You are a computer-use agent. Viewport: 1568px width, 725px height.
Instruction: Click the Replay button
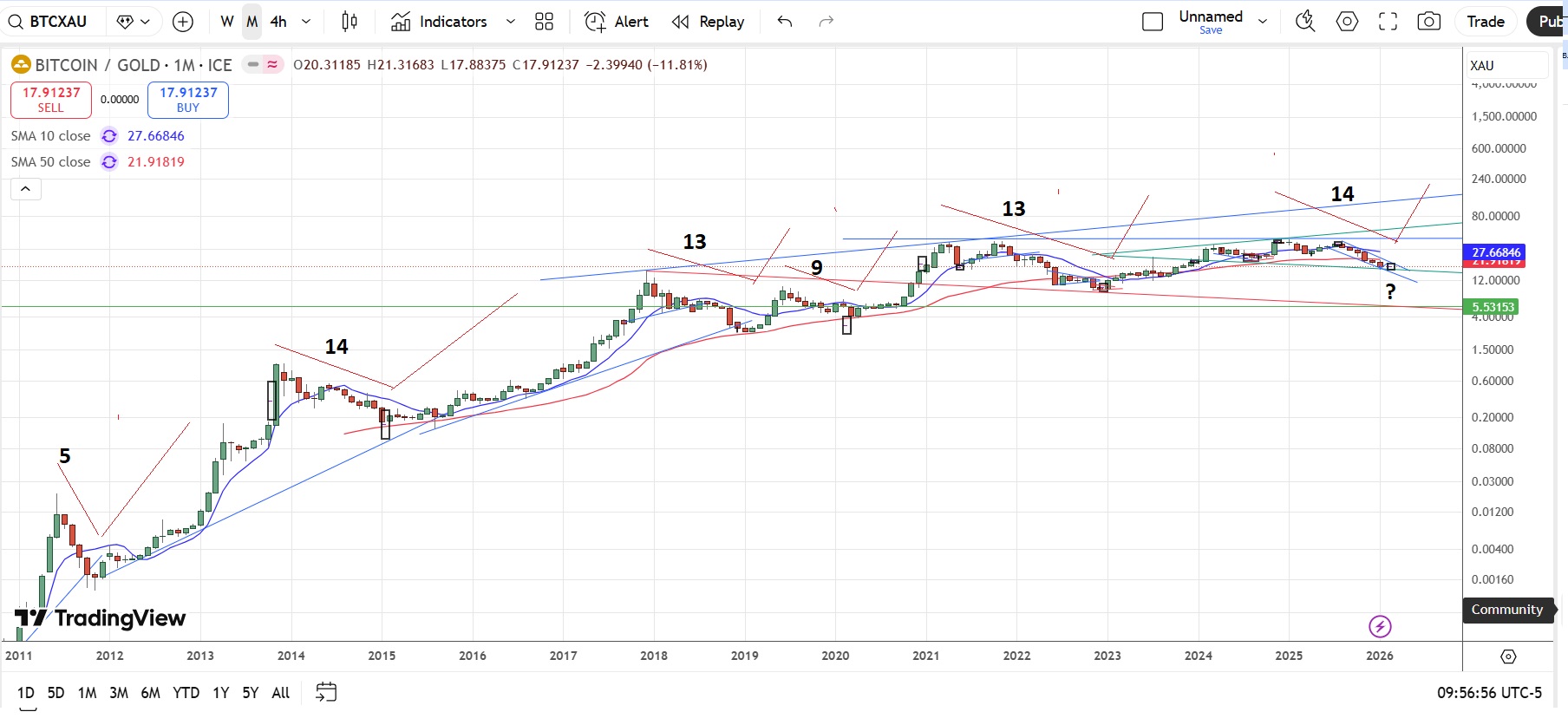coord(709,22)
